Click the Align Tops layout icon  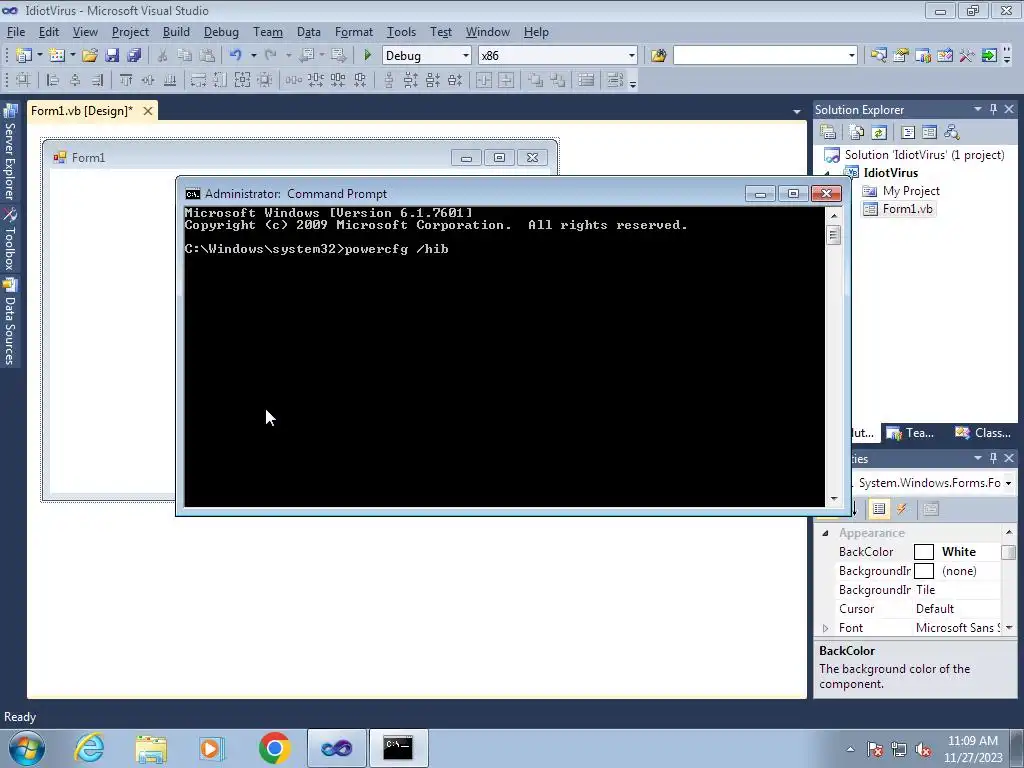126,80
